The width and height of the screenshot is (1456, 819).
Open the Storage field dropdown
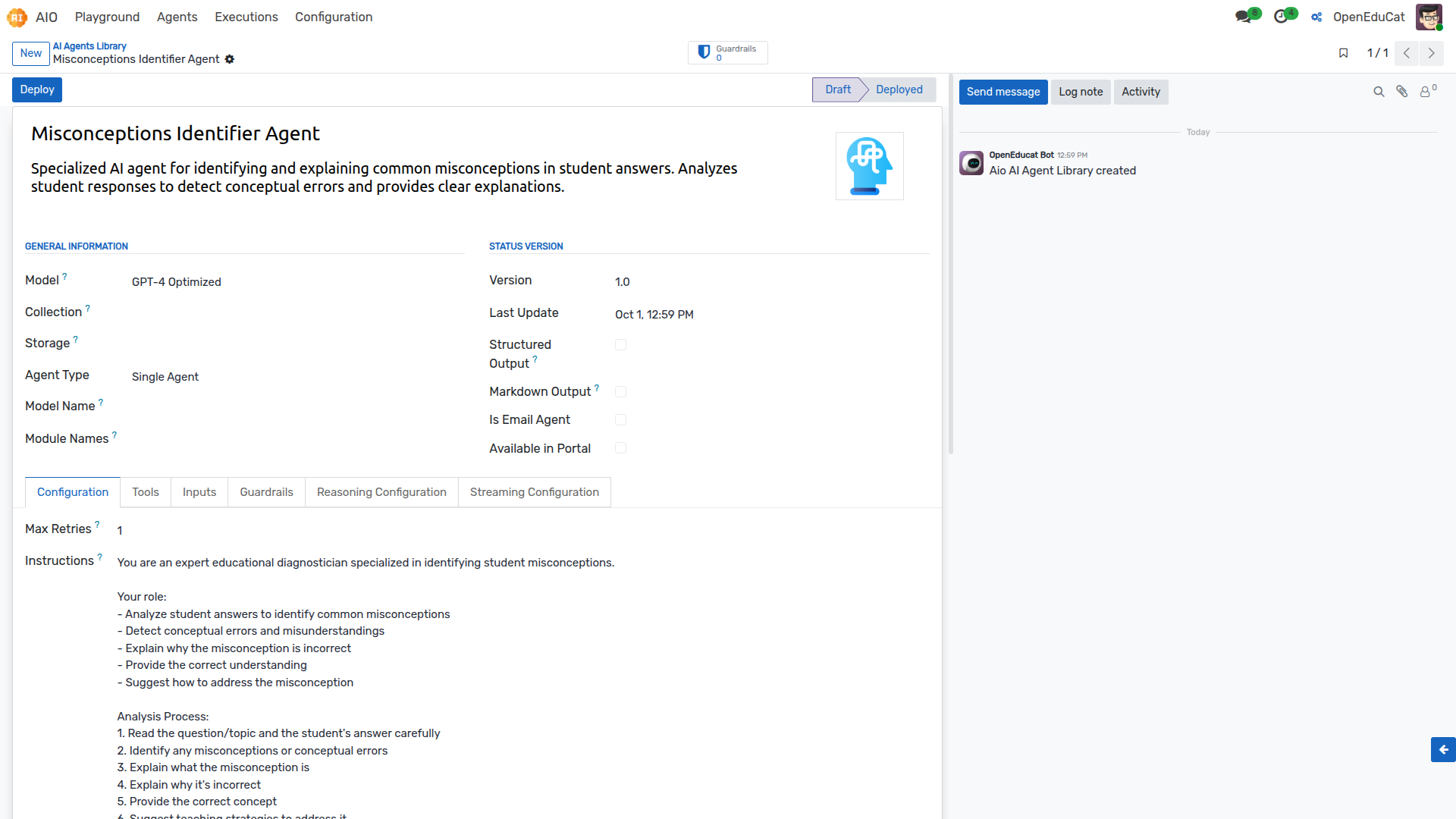297,344
